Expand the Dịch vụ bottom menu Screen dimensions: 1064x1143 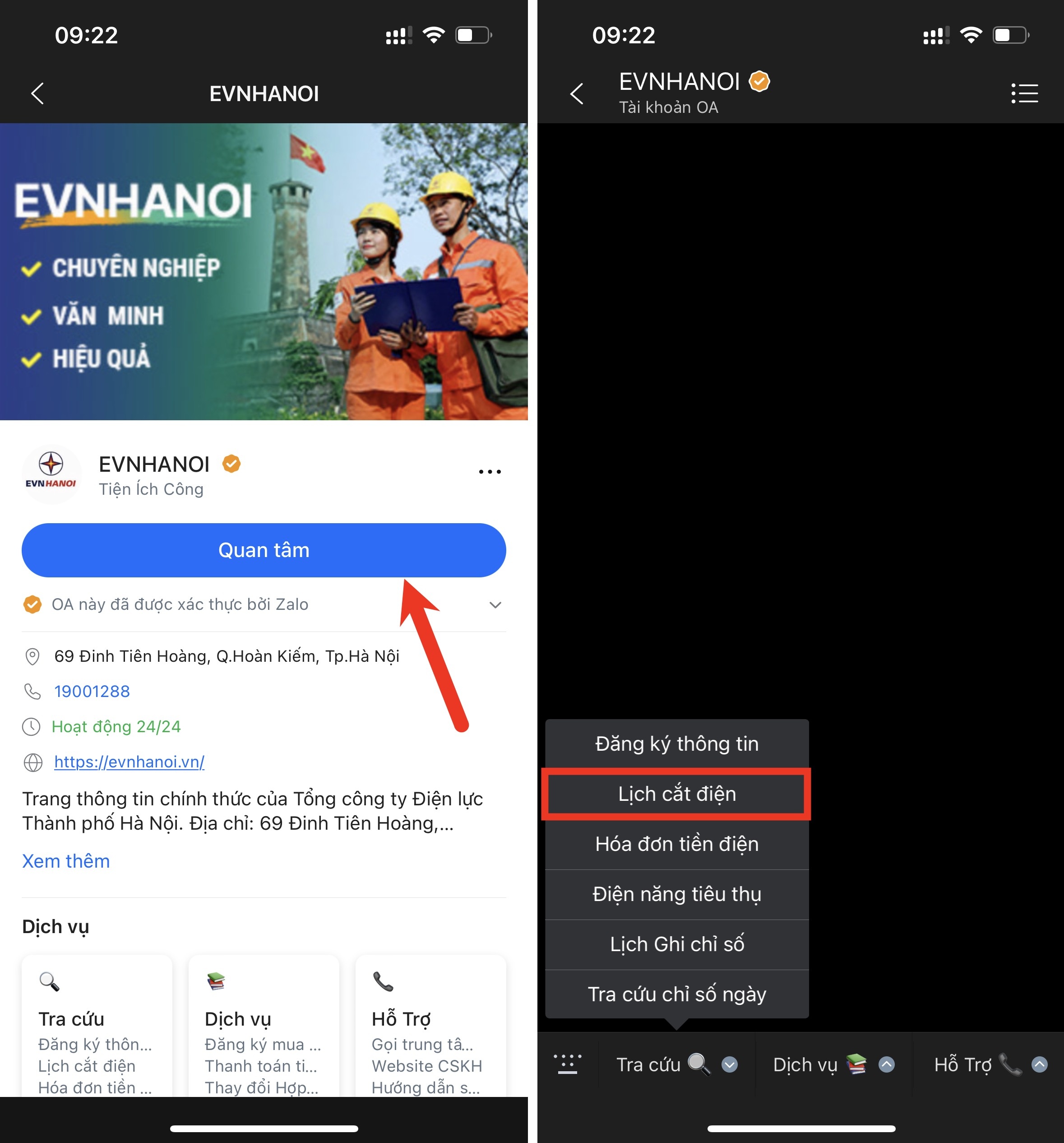pos(833,1064)
